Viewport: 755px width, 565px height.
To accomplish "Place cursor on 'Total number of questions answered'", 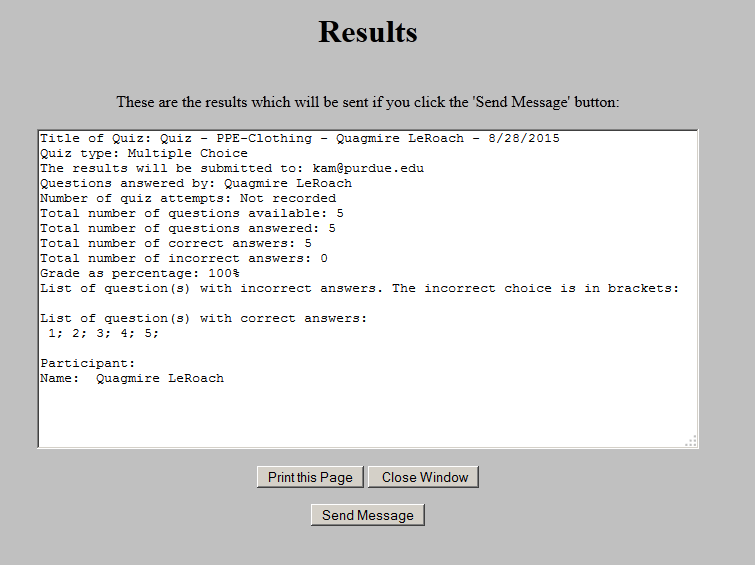I will 188,229.
